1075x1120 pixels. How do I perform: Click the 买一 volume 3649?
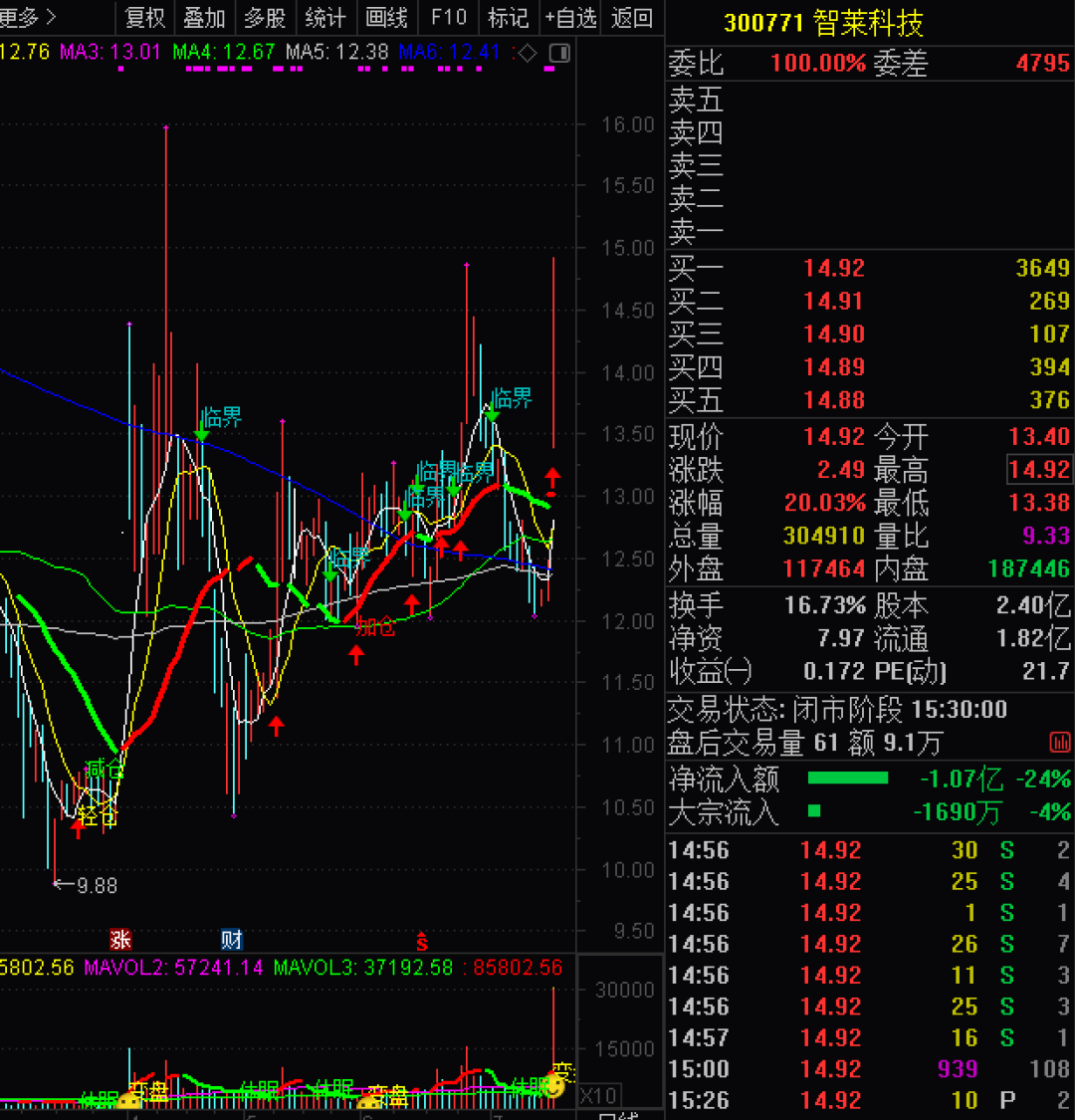point(1043,268)
